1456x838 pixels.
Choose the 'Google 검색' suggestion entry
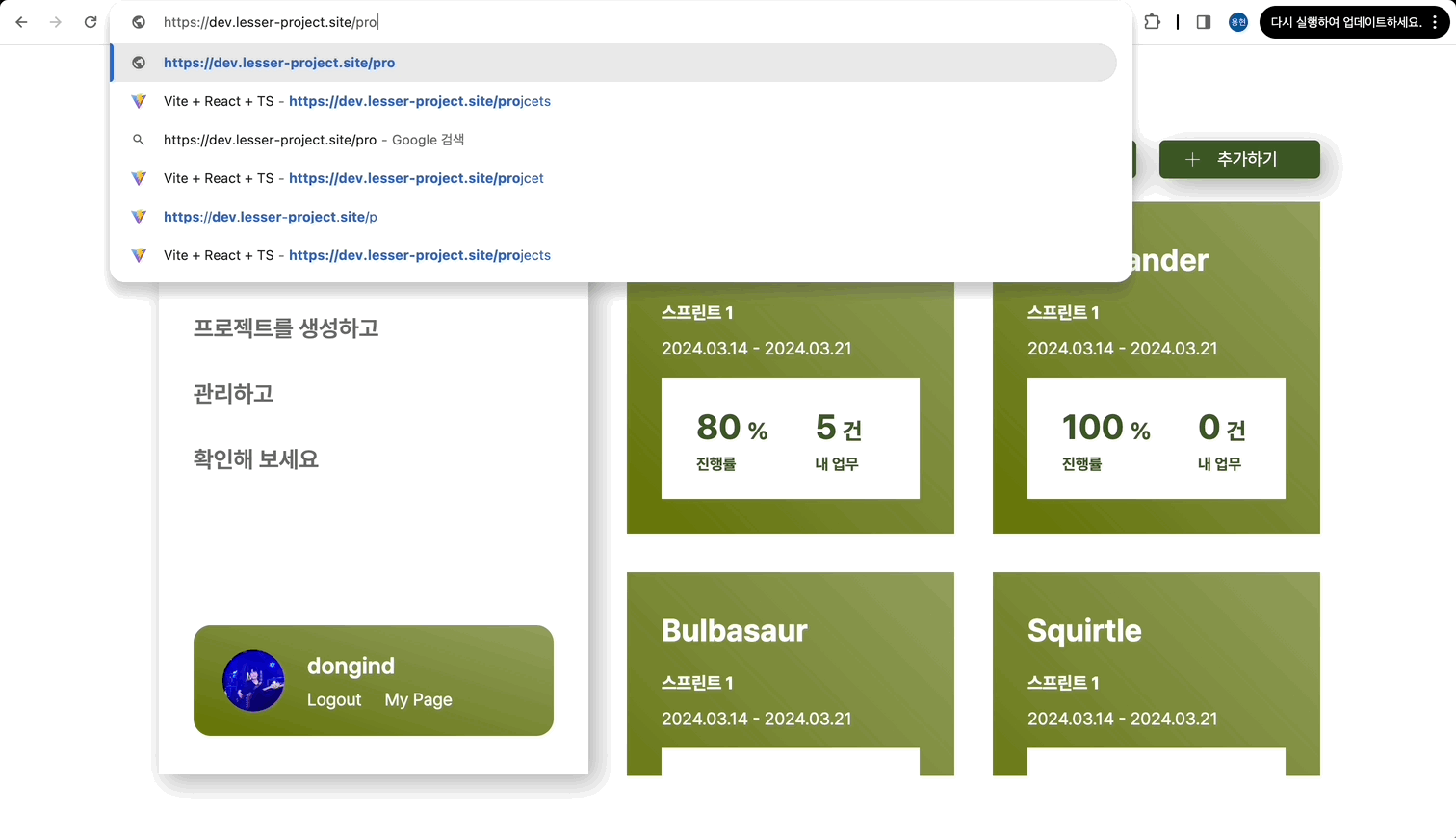(x=313, y=140)
